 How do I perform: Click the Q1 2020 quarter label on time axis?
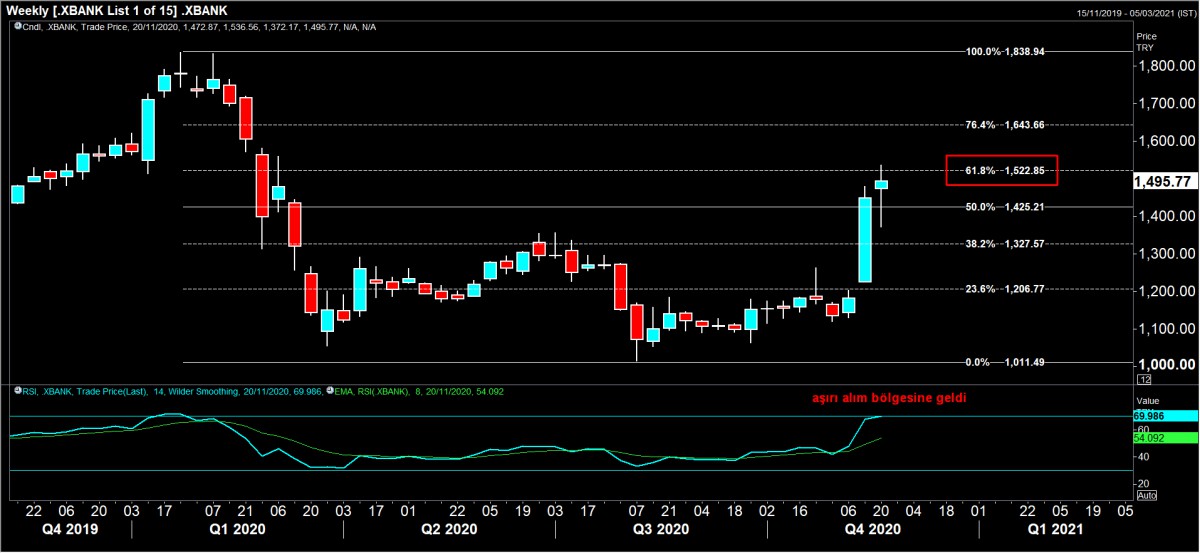click(x=238, y=529)
